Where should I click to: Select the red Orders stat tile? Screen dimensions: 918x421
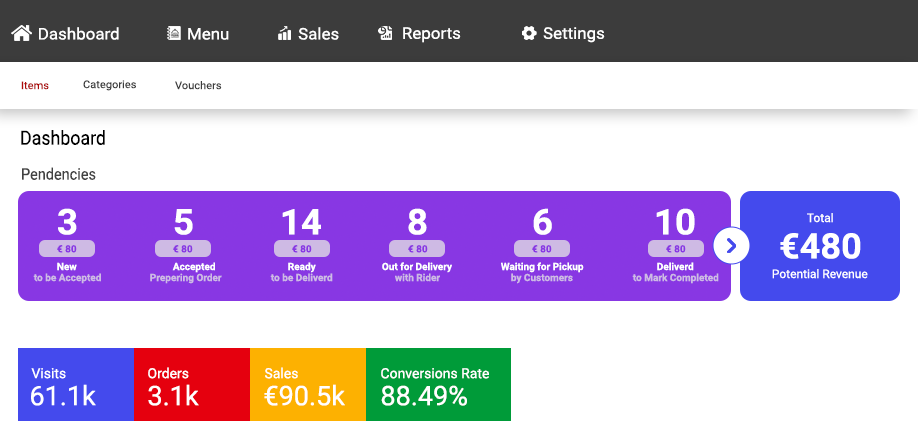point(191,384)
